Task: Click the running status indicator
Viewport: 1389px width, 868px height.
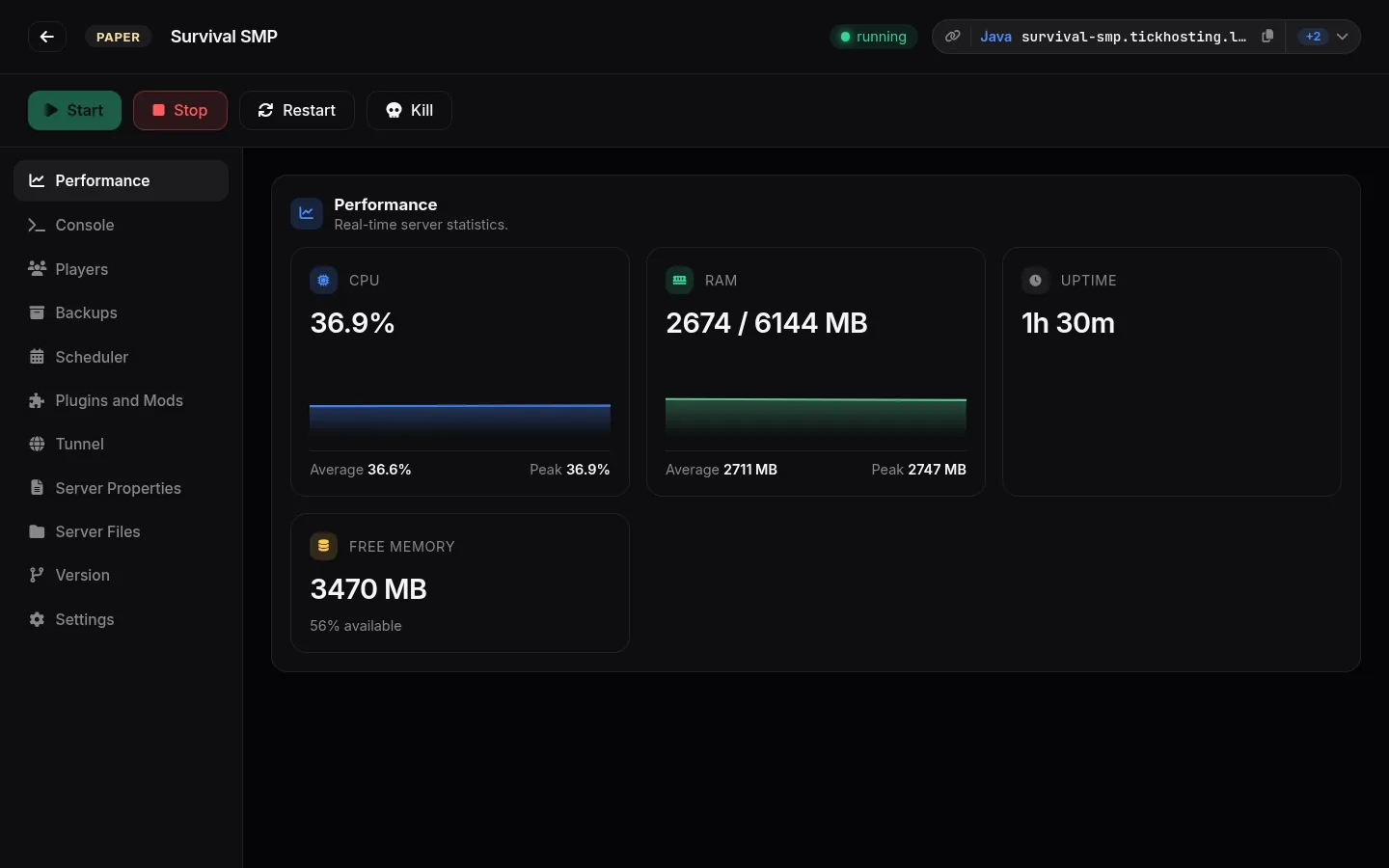Action: [873, 37]
